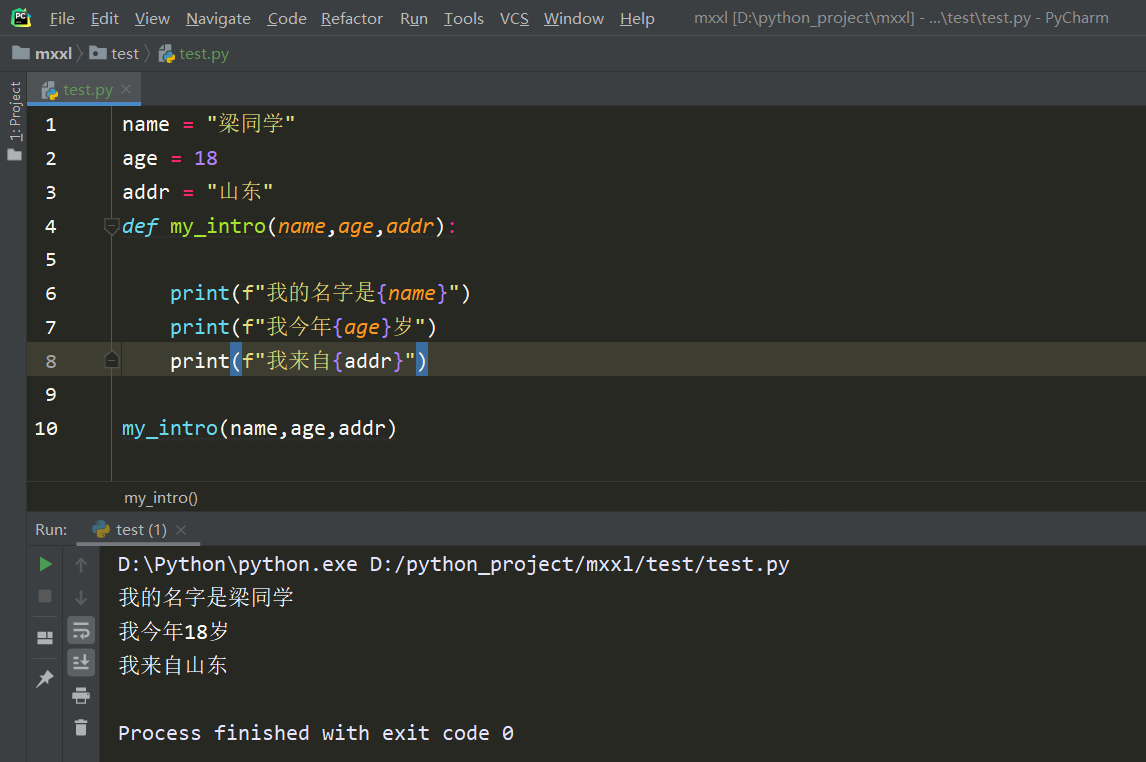Open the Run menu

pos(414,18)
